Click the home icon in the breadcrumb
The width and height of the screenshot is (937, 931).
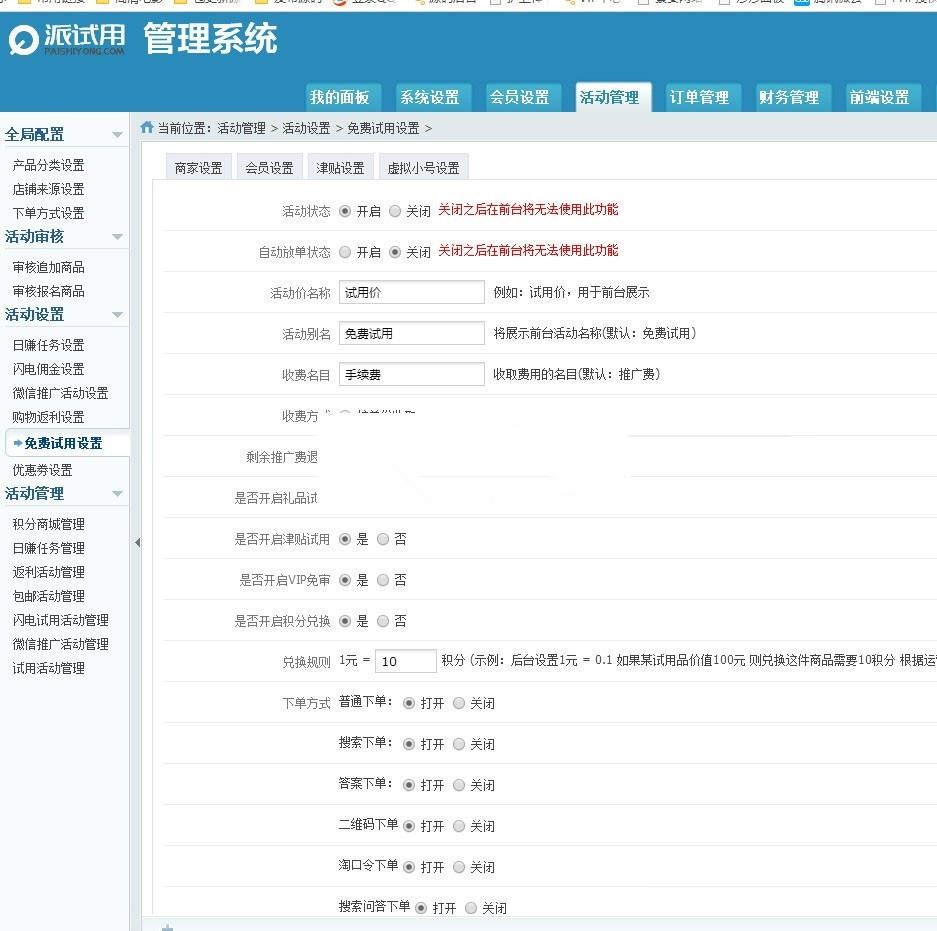pos(147,127)
